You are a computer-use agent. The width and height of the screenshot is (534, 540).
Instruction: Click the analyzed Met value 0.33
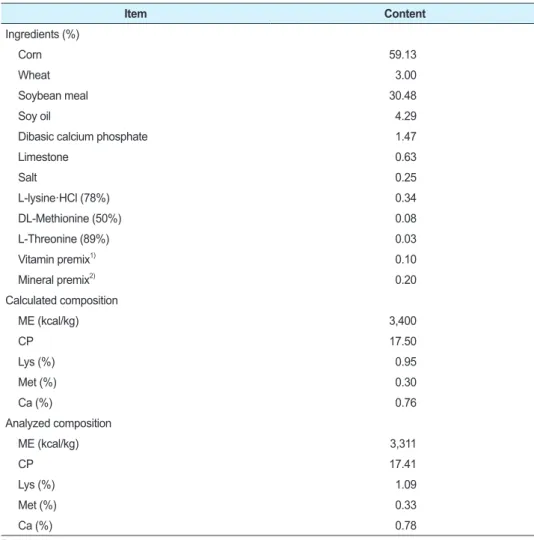coord(406,505)
